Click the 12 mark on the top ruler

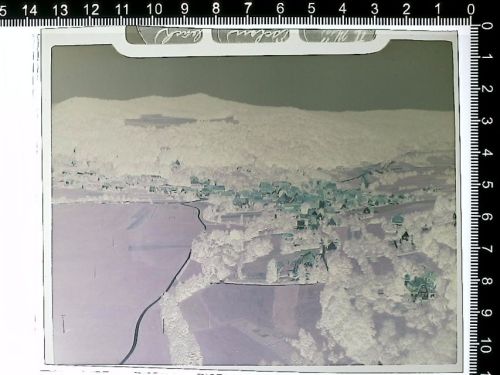click(x=91, y=10)
